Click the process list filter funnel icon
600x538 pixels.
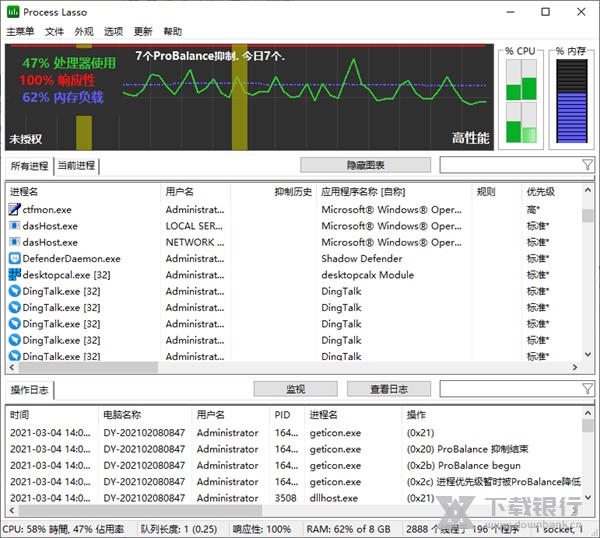587,165
